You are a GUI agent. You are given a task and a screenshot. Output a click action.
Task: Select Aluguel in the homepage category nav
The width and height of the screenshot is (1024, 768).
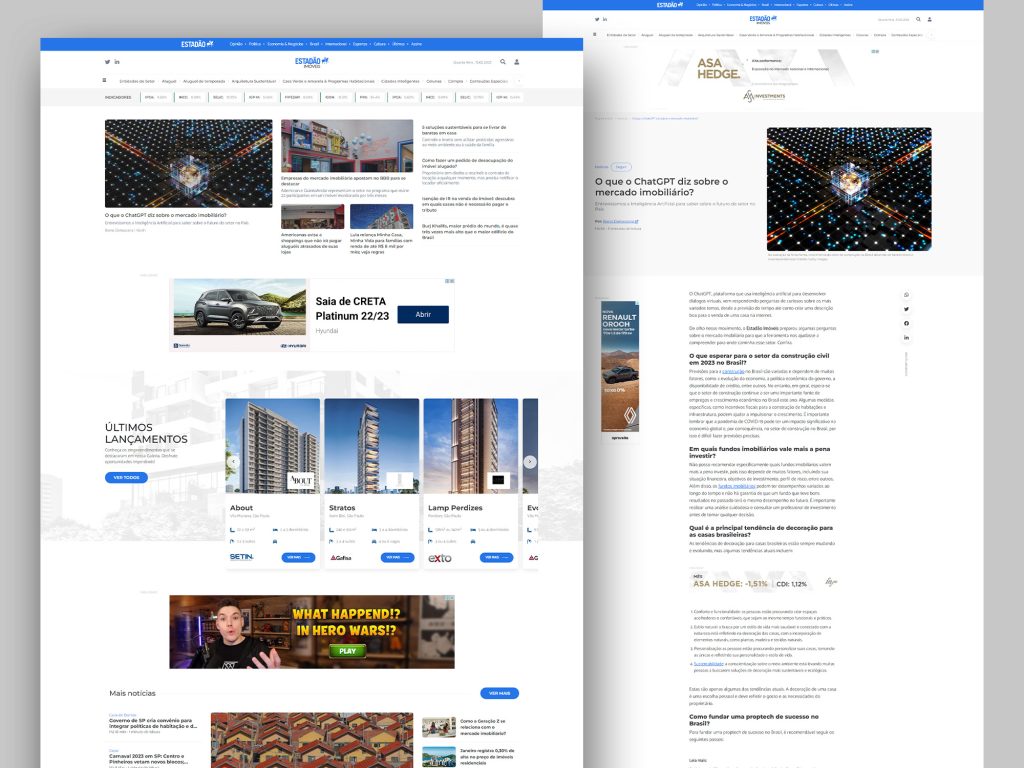click(169, 82)
